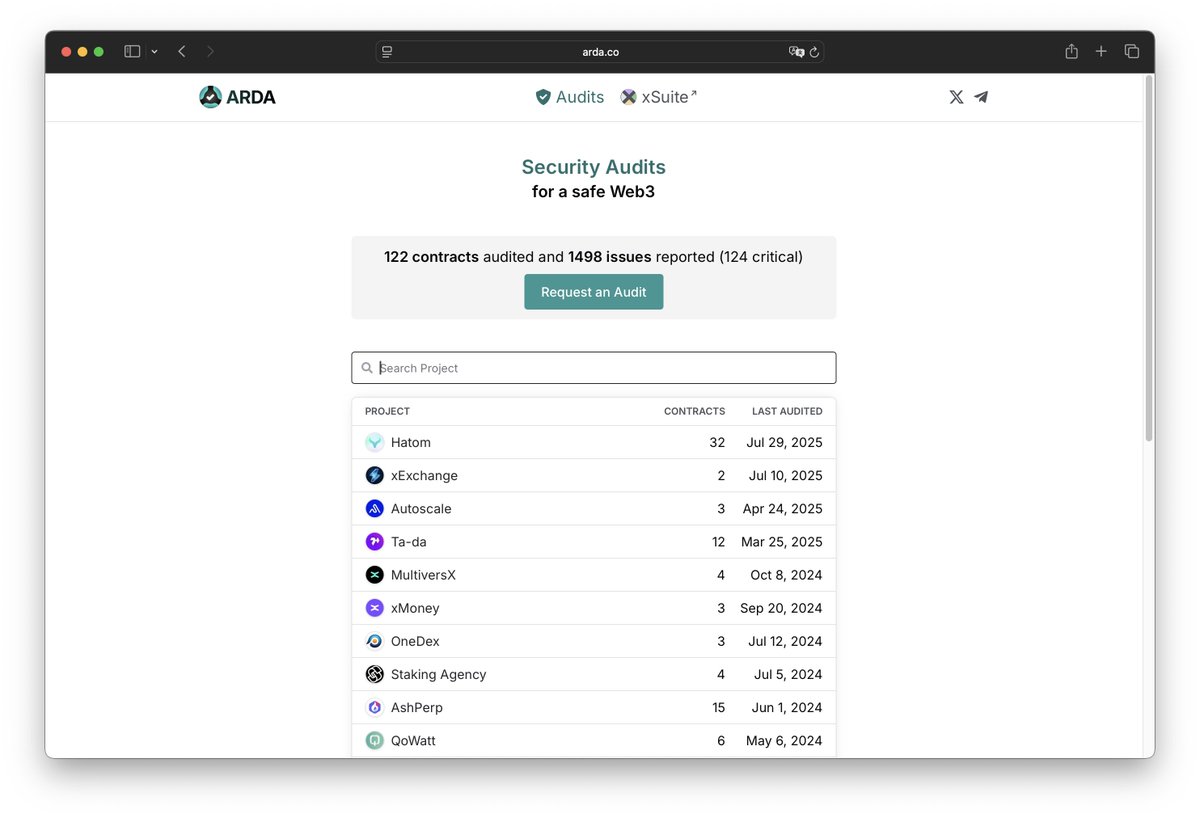1200x818 pixels.
Task: Click the Jul 5, 2024 date cell
Action: [788, 674]
